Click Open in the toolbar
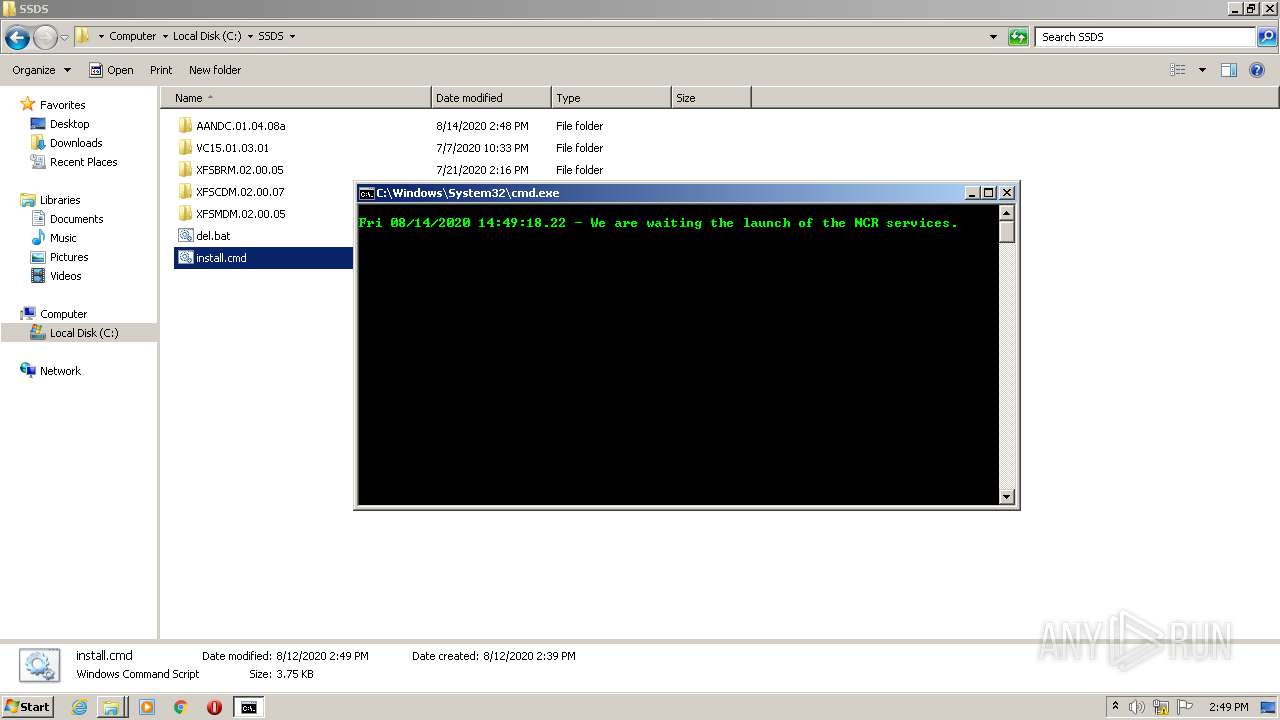Viewport: 1280px width, 720px height. [x=111, y=70]
